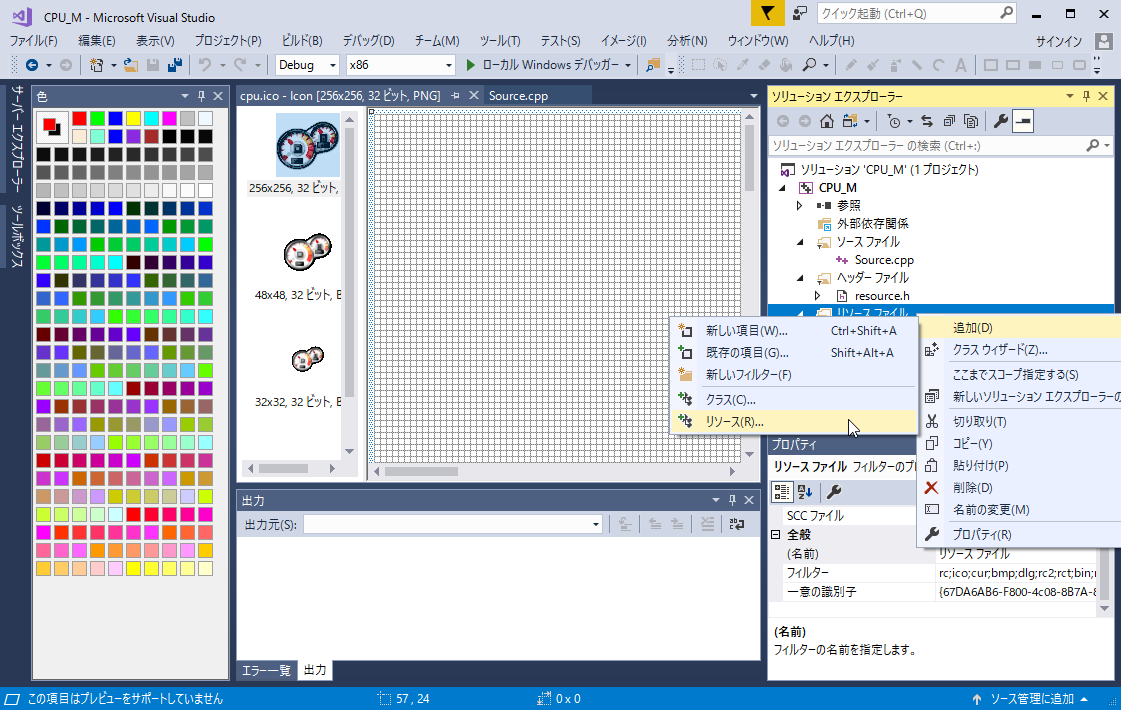The image size is (1121, 710).
Task: Close the Color palette panel
Action: (218, 96)
